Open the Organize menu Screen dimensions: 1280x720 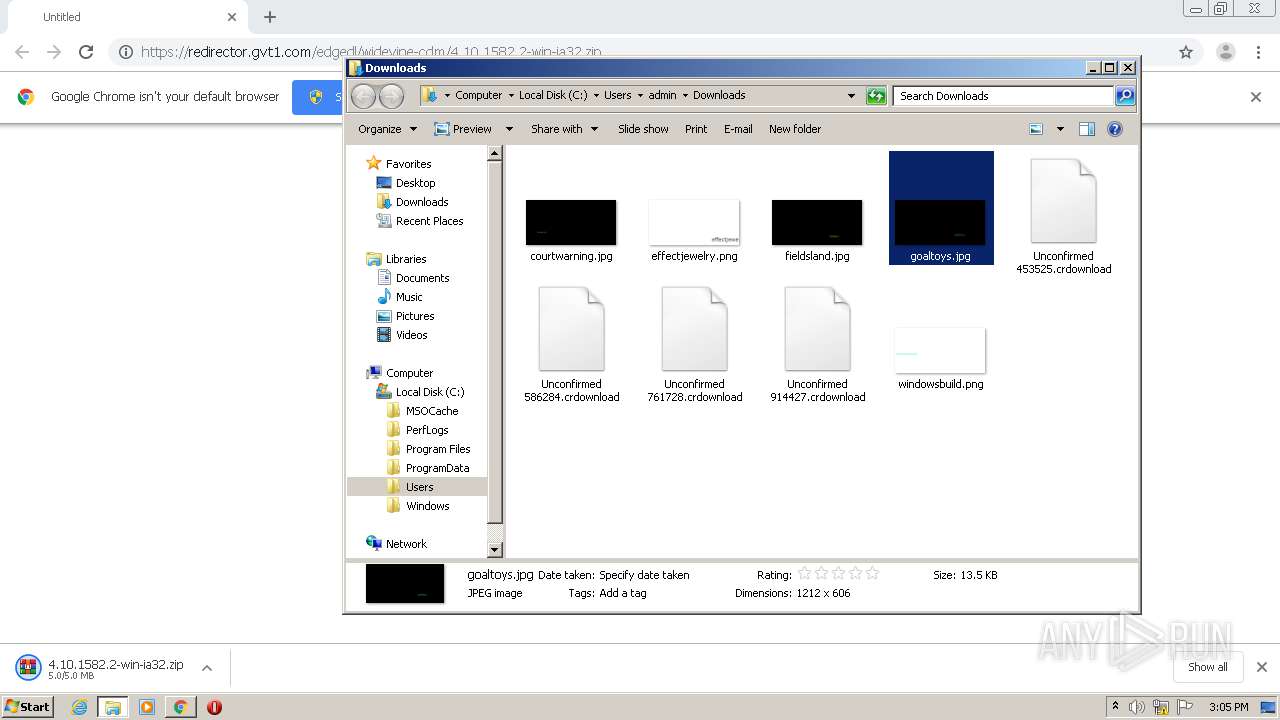coord(386,129)
